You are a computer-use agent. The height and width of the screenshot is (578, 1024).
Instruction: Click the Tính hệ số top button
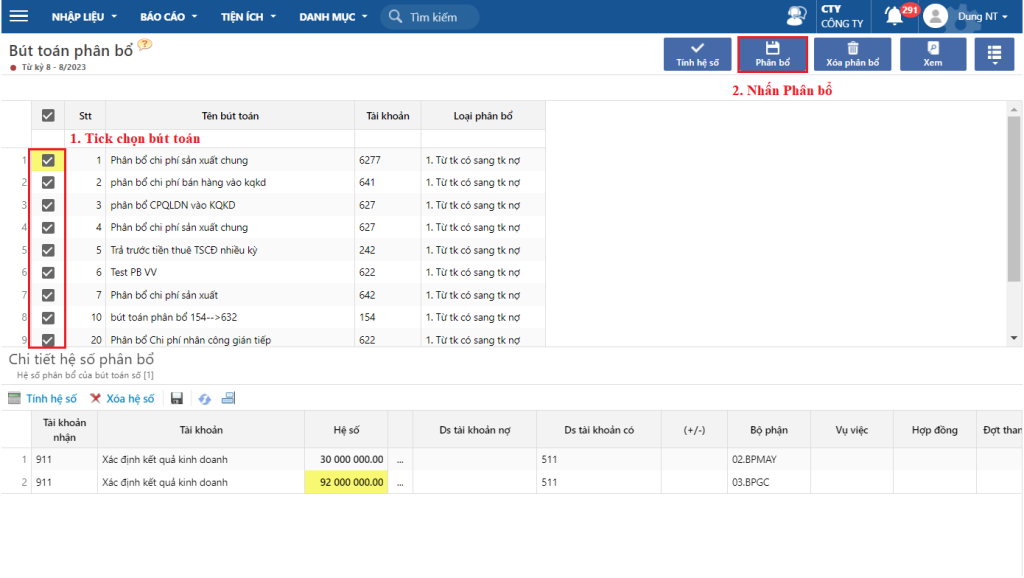coord(697,54)
